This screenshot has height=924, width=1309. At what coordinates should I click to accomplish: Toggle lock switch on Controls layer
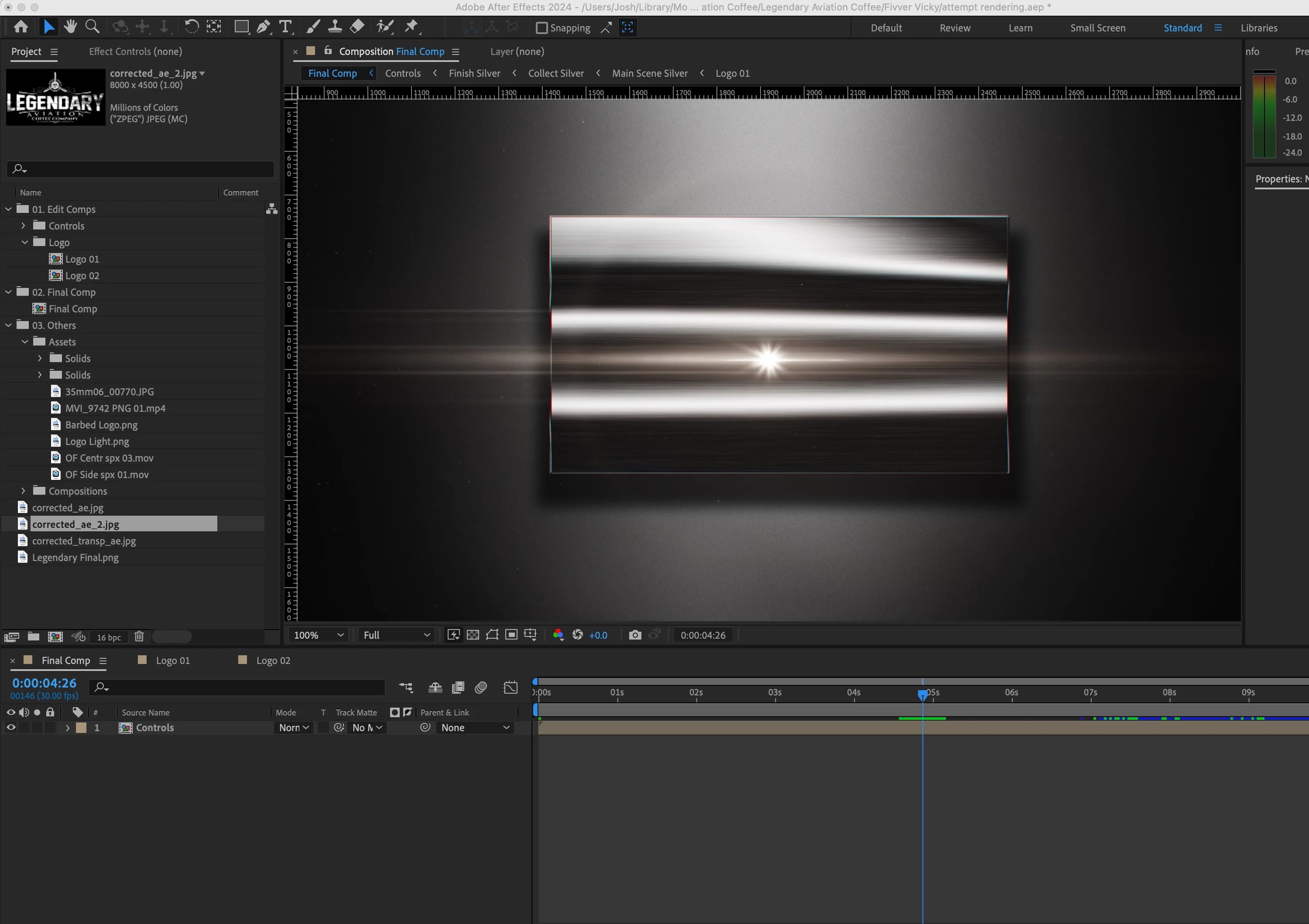[x=50, y=727]
